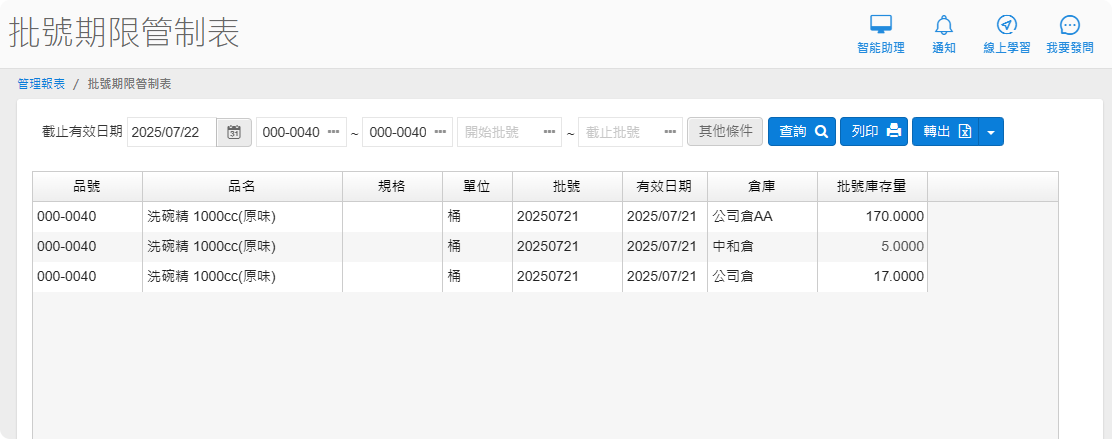1112x439 pixels.
Task: Go to 管理報表 breadcrumb link
Action: pyautogui.click(x=41, y=84)
